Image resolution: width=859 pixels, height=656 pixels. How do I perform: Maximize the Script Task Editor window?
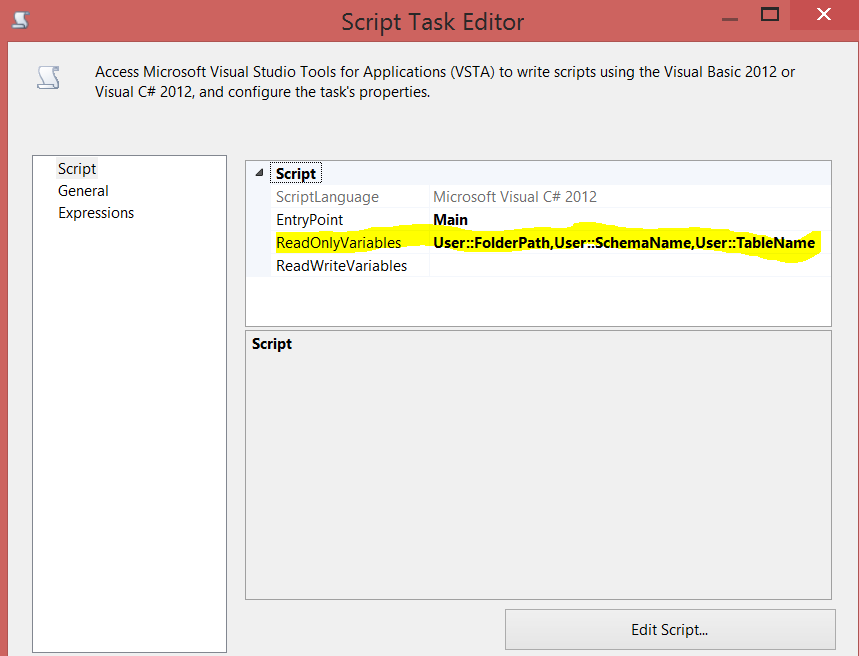coord(769,15)
